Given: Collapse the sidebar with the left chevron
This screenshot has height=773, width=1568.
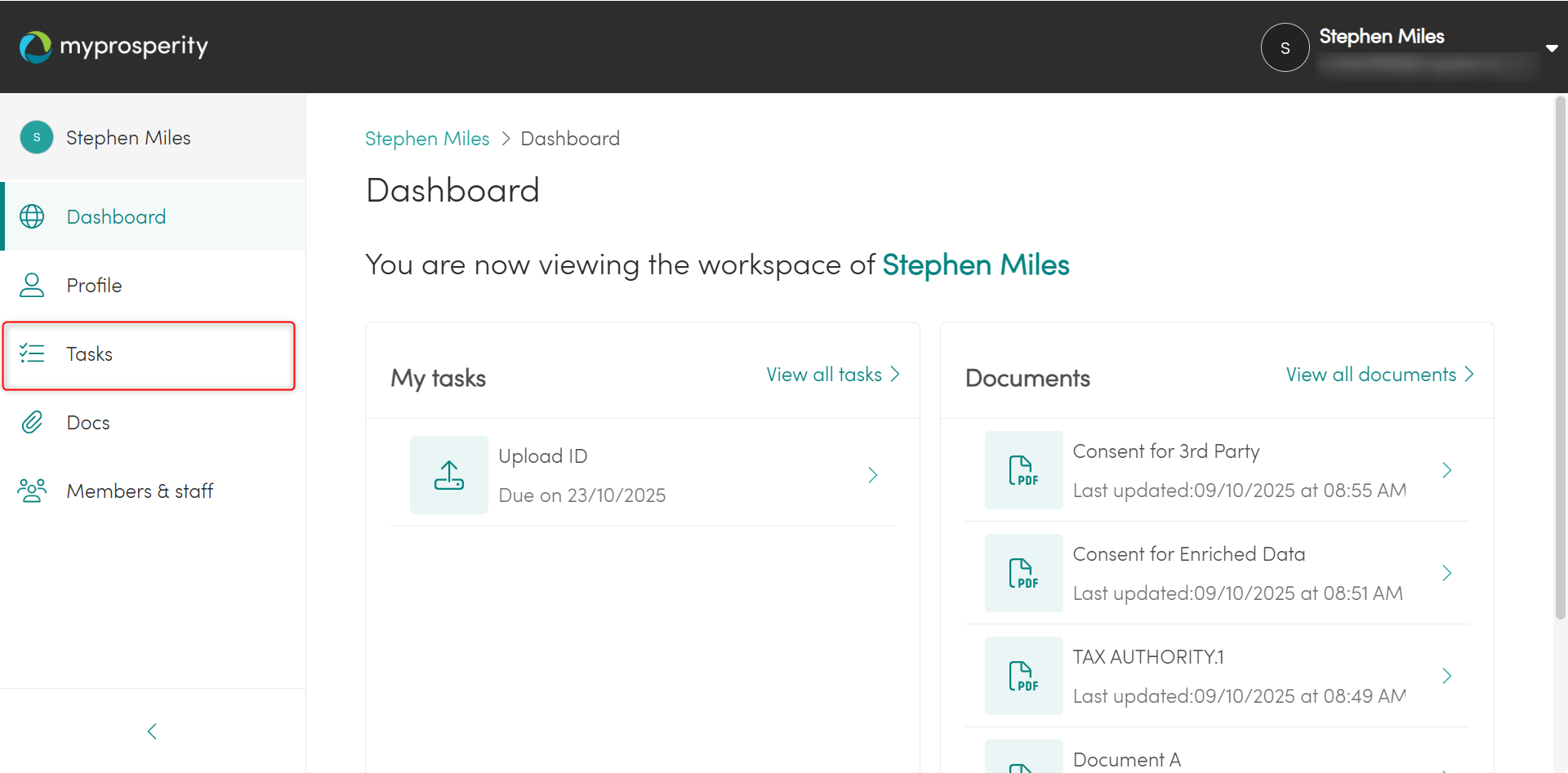Looking at the screenshot, I should pyautogui.click(x=152, y=731).
